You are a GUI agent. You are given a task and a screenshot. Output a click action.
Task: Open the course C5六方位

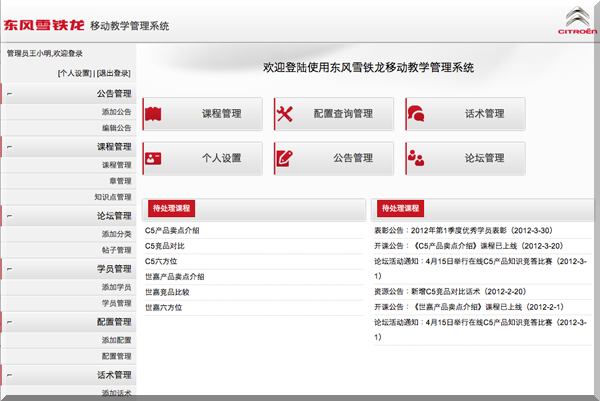(161, 261)
